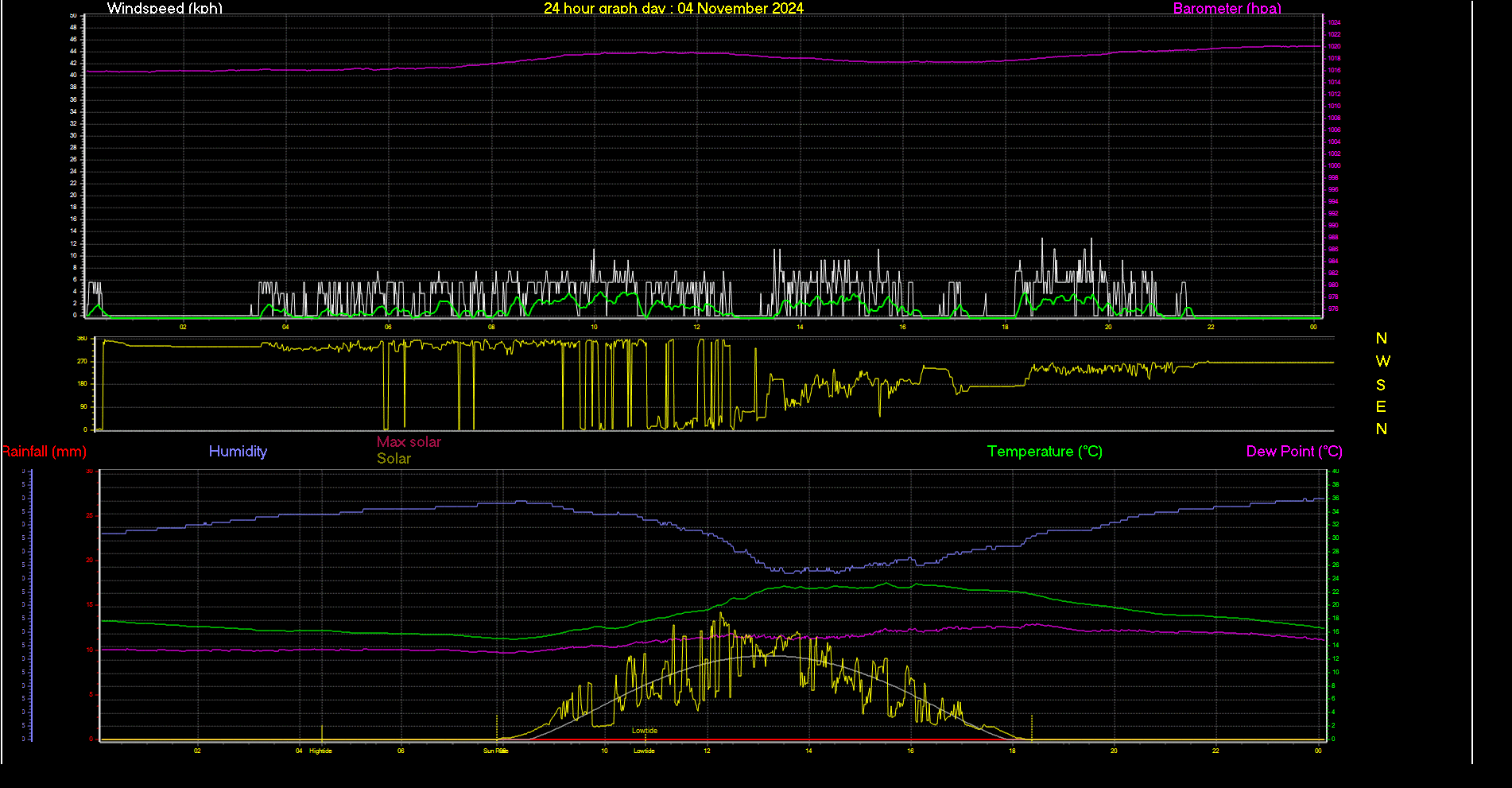Click the 'Windspeed (kph)' axis title
This screenshot has width=1512, height=788.
(165, 8)
